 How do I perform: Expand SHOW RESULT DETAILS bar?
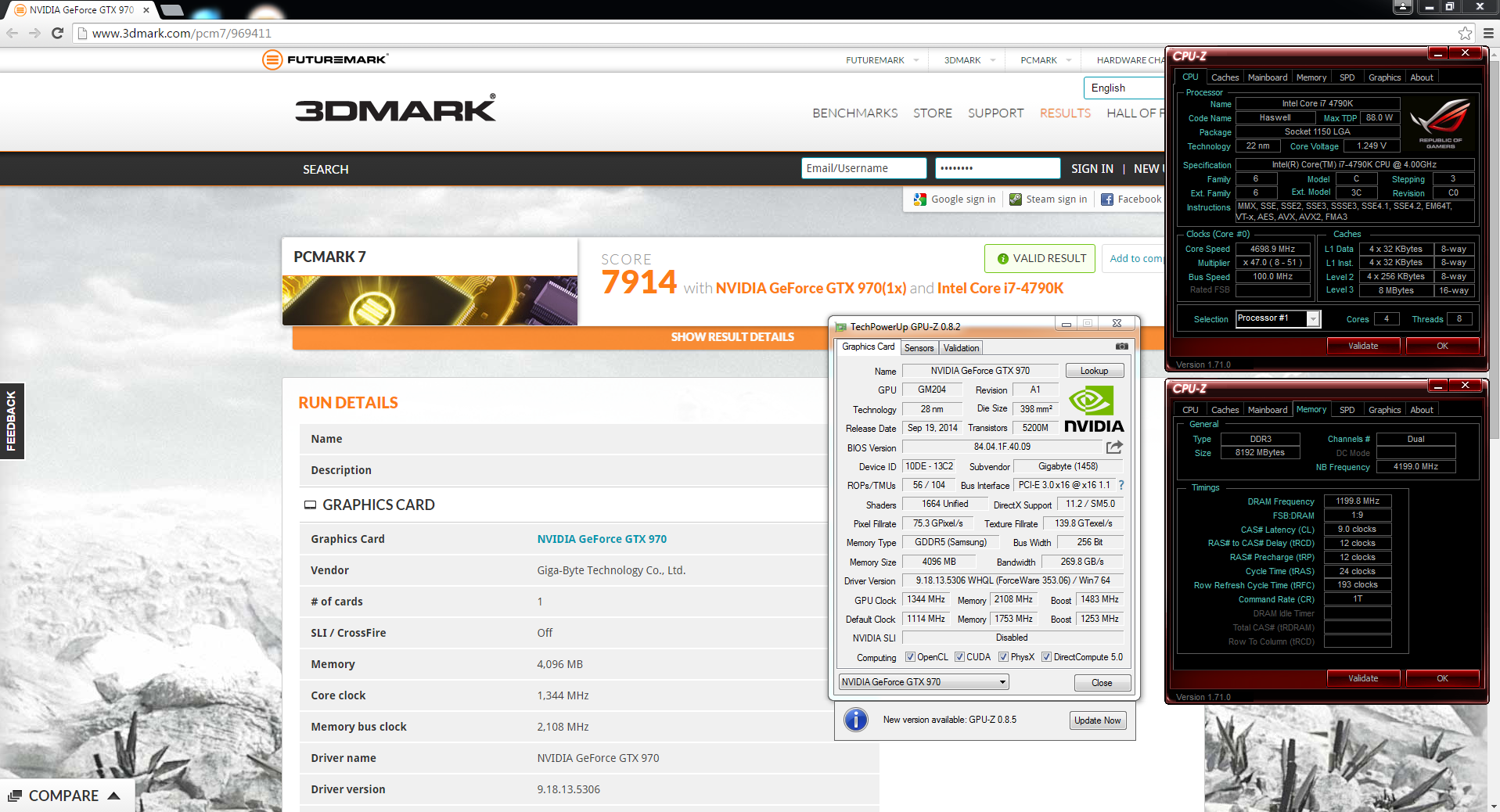[732, 337]
